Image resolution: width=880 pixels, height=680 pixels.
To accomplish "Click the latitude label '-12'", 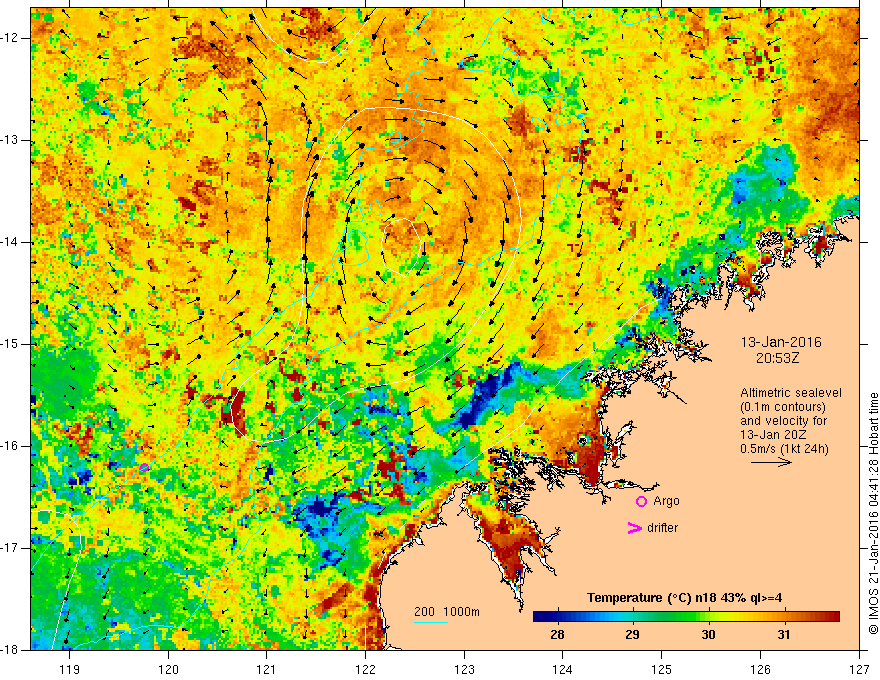I will click(x=12, y=38).
